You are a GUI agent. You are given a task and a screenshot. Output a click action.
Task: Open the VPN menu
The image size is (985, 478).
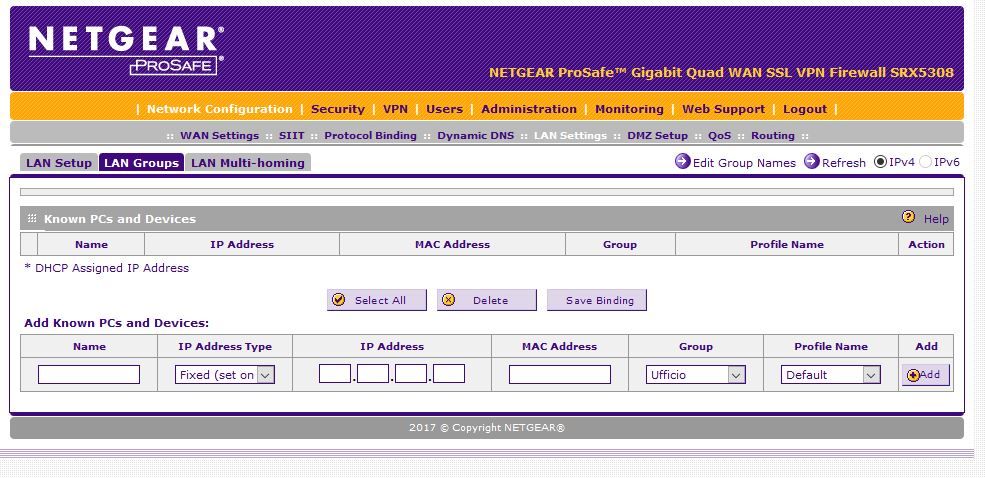click(395, 109)
